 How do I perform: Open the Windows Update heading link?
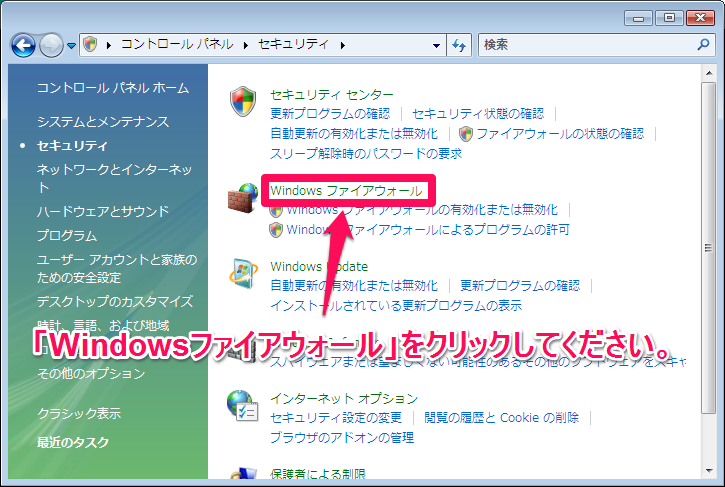[319, 267]
